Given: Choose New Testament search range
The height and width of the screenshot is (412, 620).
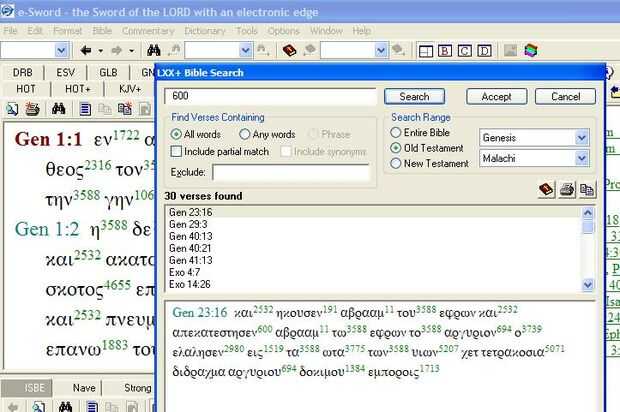Looking at the screenshot, I should [429, 163].
